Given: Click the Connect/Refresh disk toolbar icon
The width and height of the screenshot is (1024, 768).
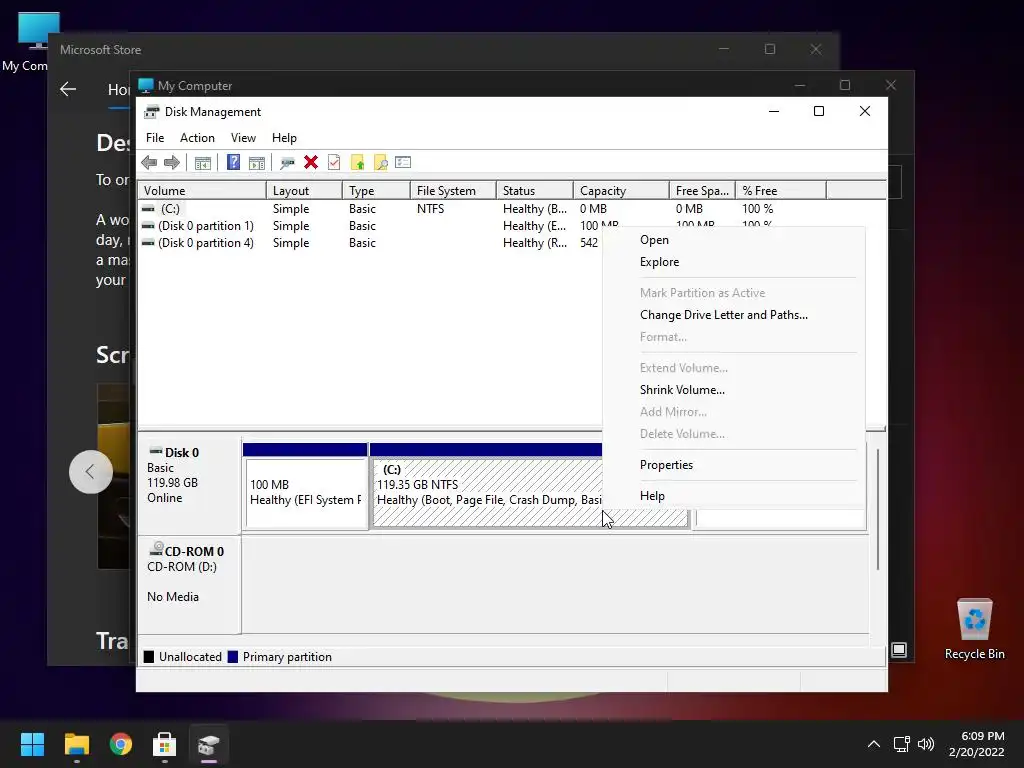Looking at the screenshot, I should 287,163.
